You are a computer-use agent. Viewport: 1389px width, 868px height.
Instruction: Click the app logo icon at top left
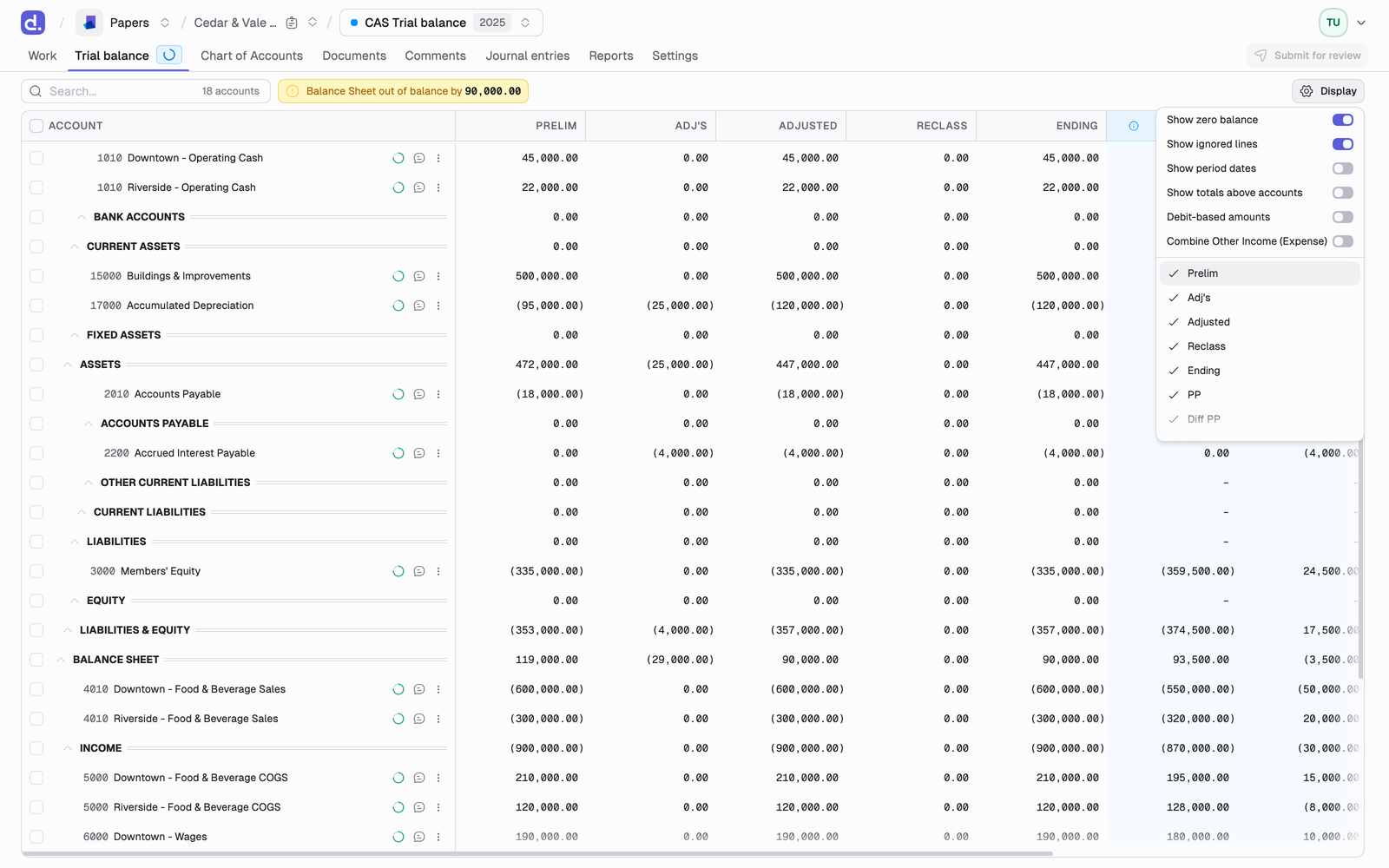(33, 23)
